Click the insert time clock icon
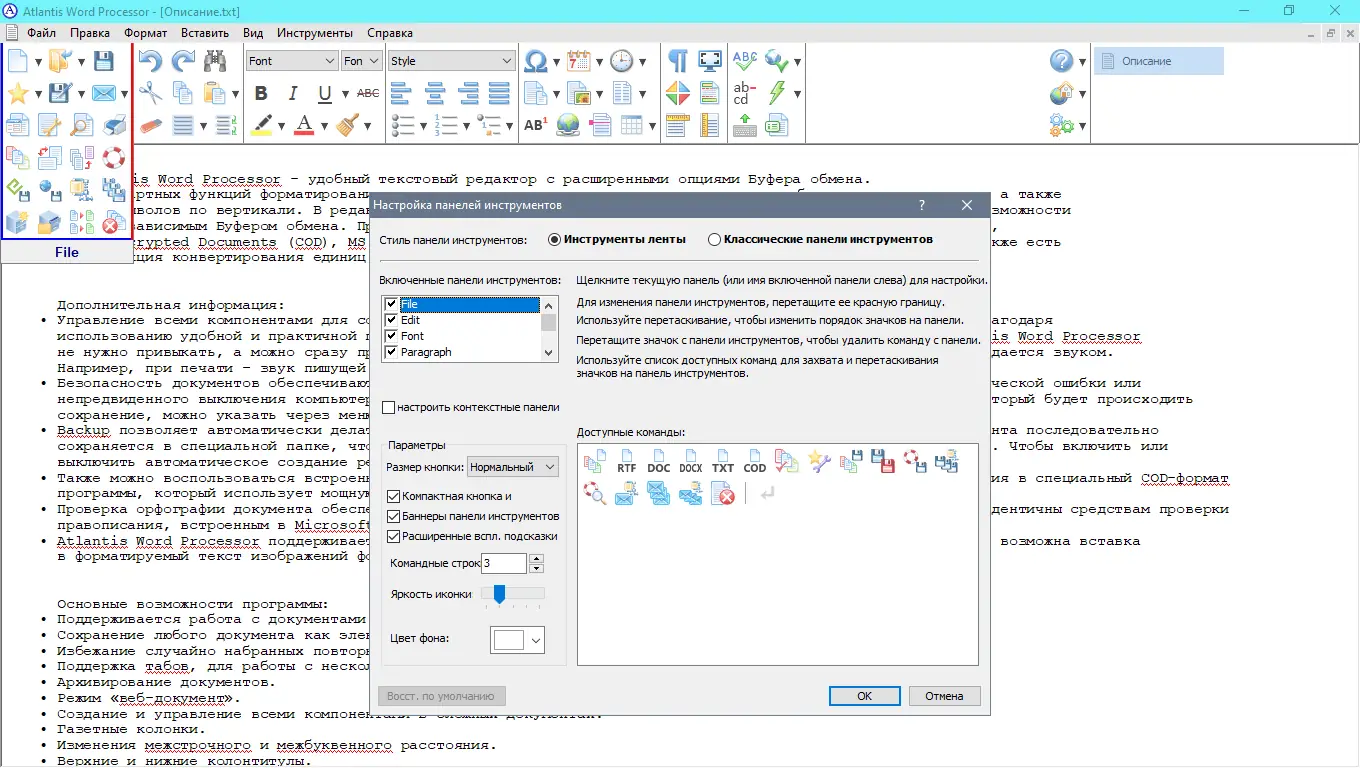Image resolution: width=1360 pixels, height=768 pixels. 624,60
